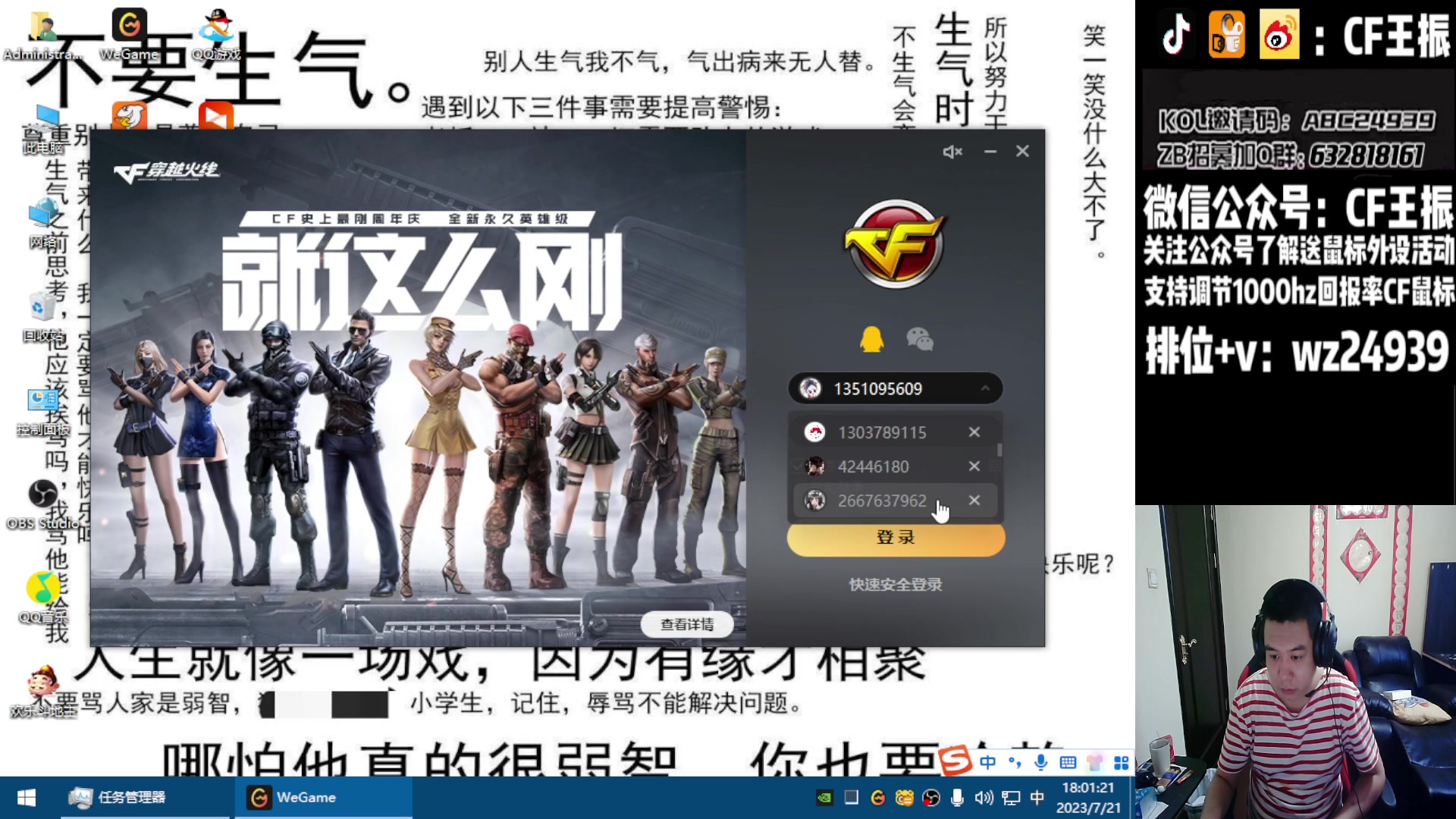1456x819 pixels.
Task: Remove saved account 2667637962
Action: pos(974,500)
